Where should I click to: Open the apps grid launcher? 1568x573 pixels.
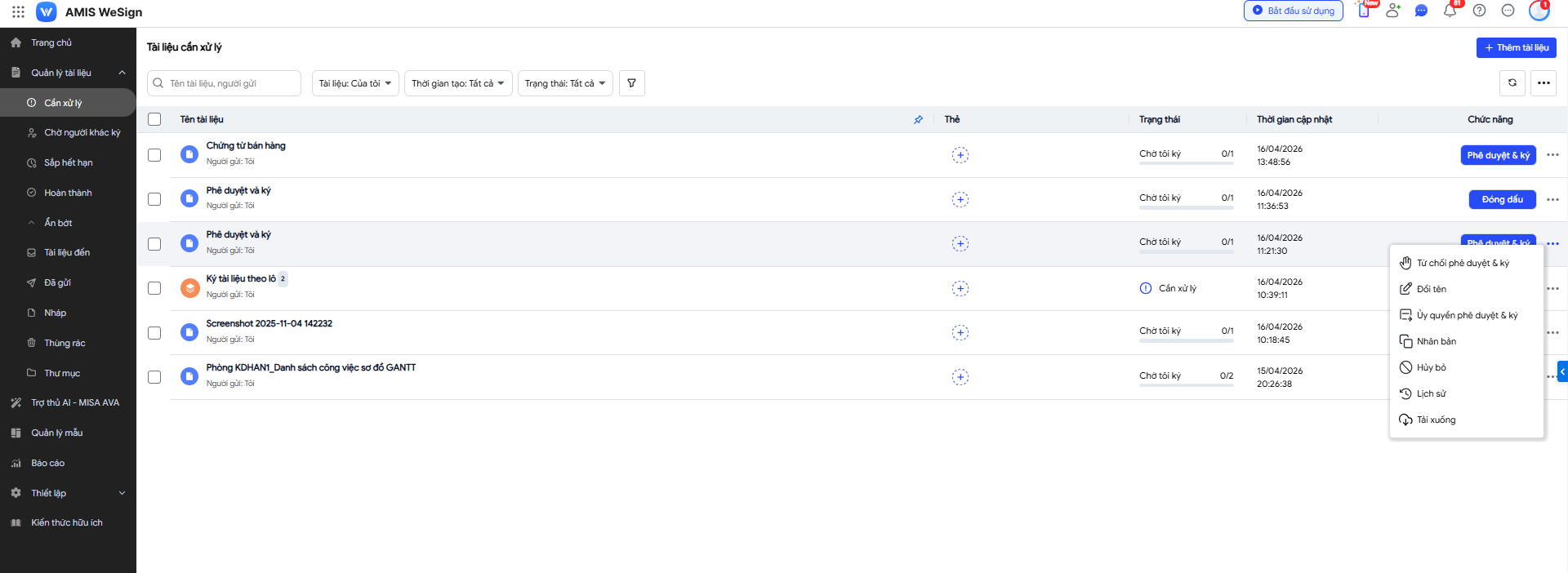tap(18, 12)
